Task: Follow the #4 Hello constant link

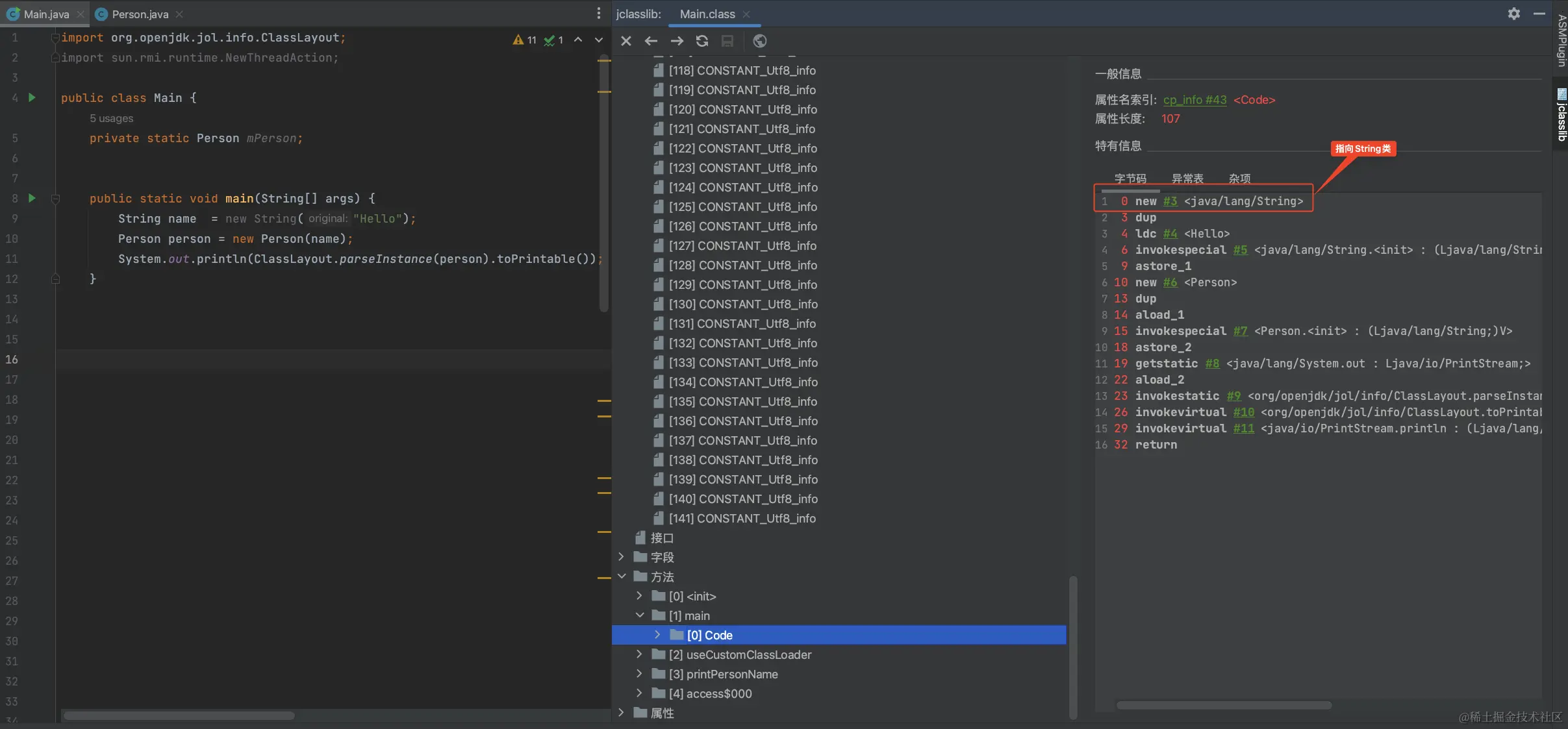Action: tap(1170, 234)
